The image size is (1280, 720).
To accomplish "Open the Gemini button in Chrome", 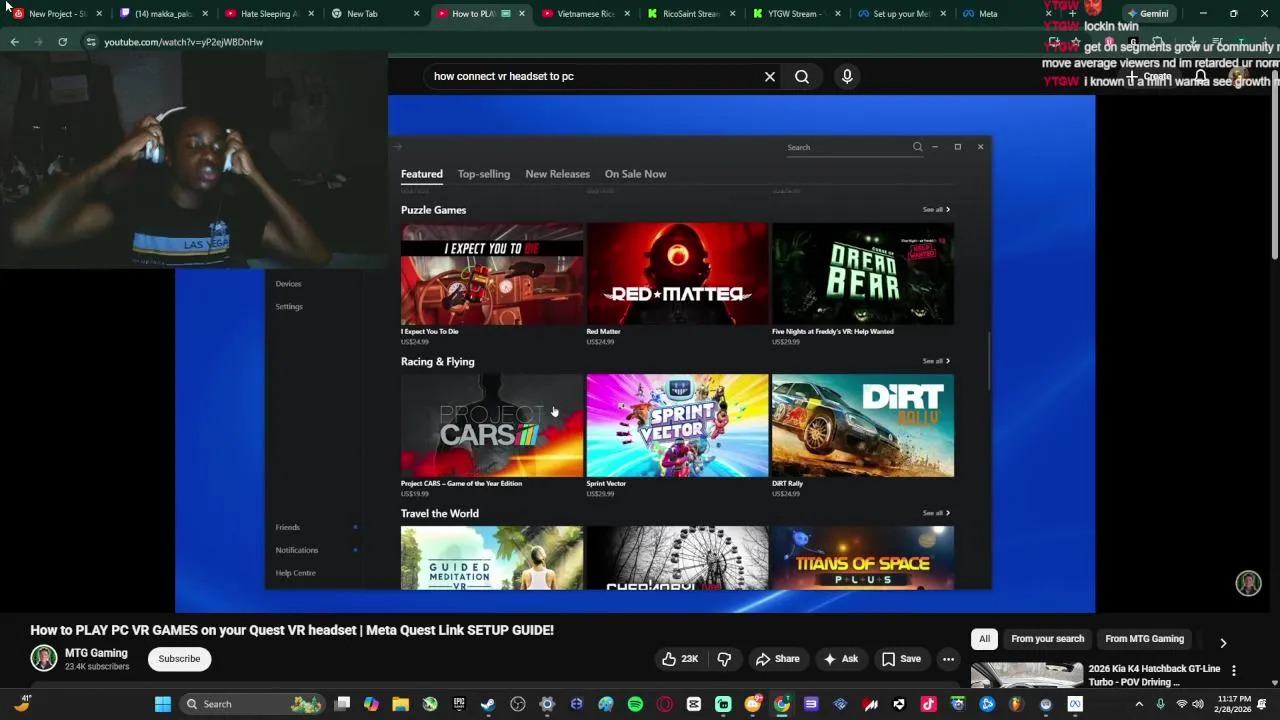I will 1148,14.
